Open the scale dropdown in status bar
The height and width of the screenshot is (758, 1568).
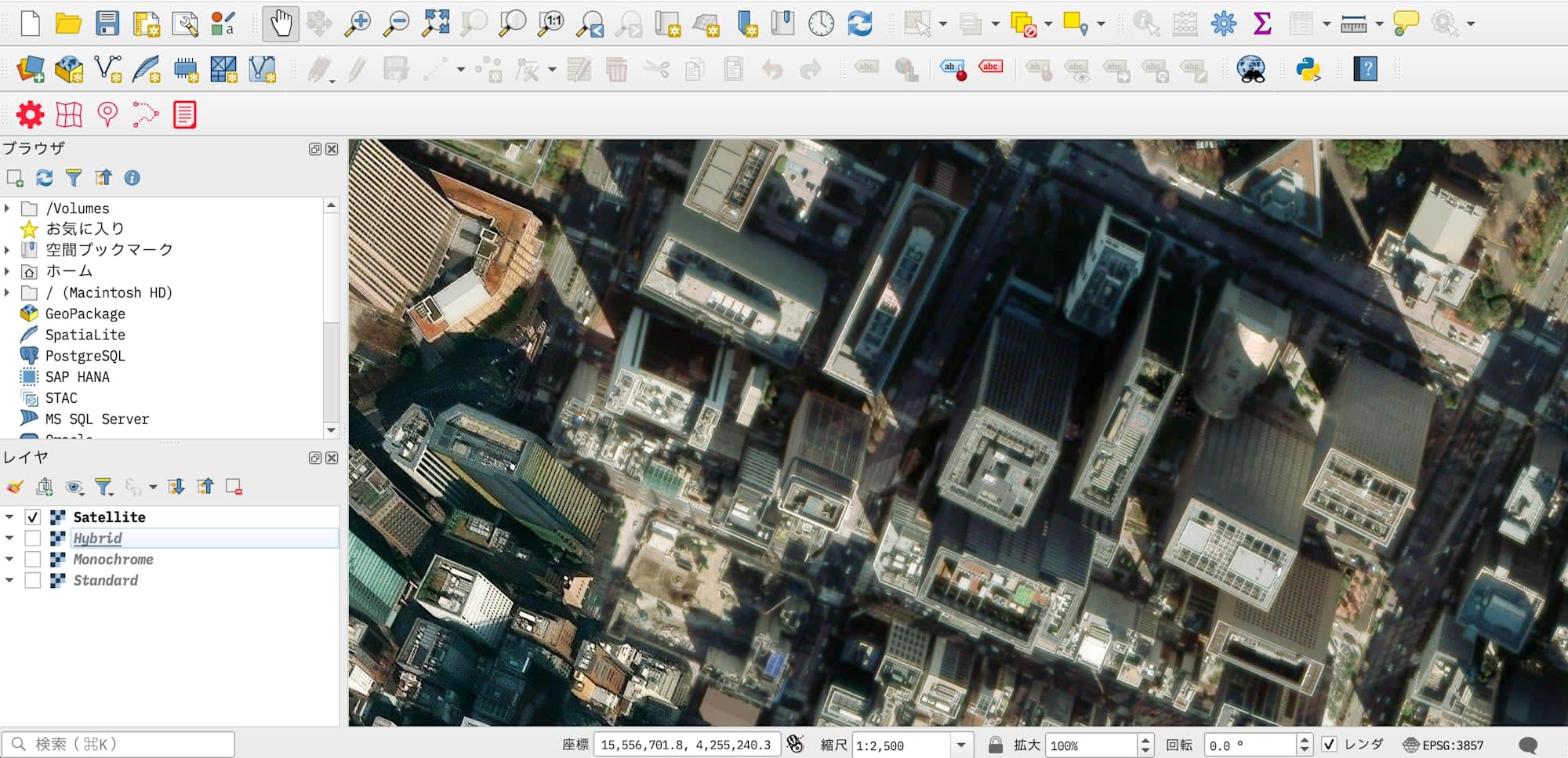[x=961, y=745]
